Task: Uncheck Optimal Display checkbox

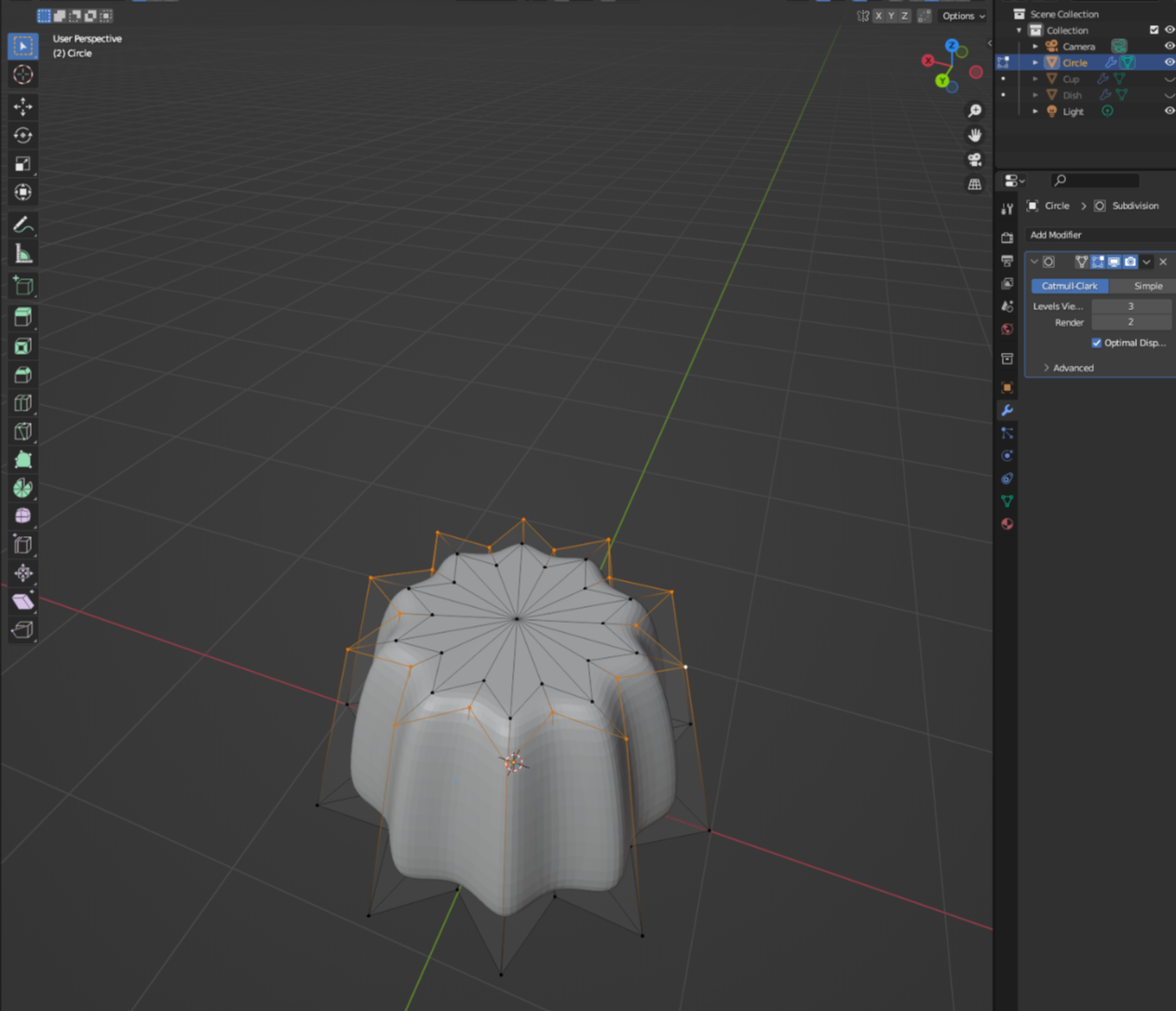Action: pos(1096,343)
